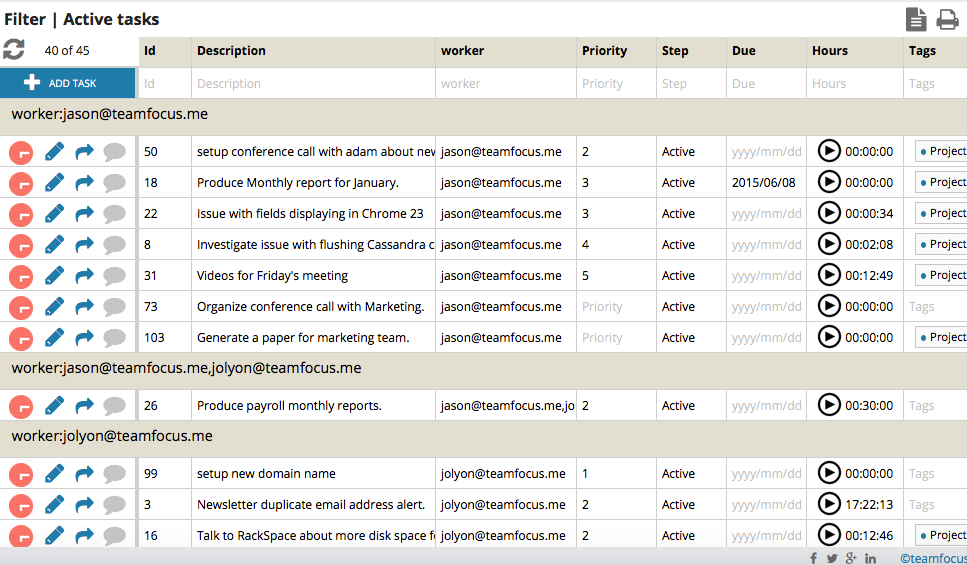Screen dimensions: 967x565
Task: Start timer for Newsletter duplicate email task
Action: (x=829, y=504)
